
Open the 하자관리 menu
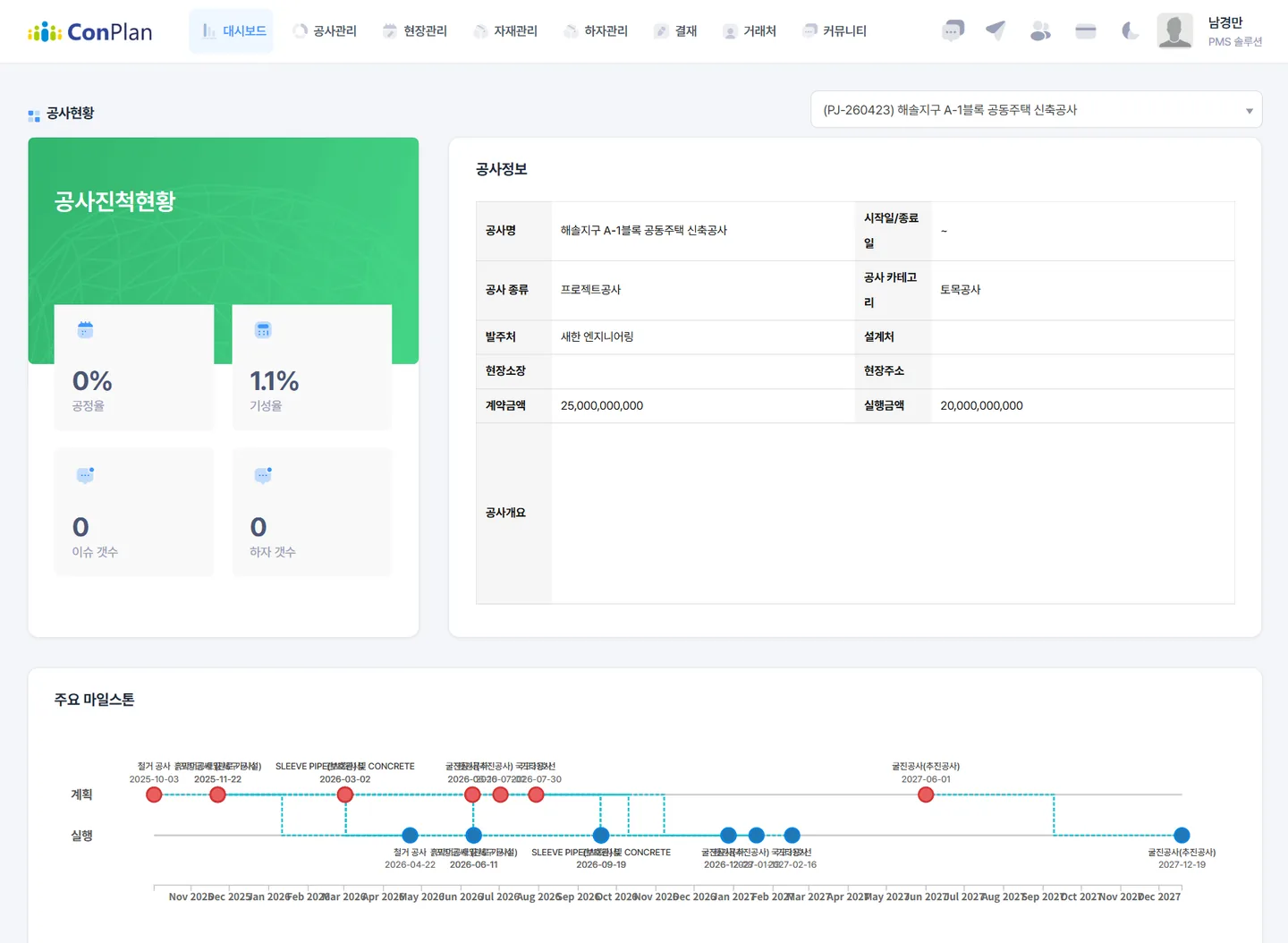[596, 31]
